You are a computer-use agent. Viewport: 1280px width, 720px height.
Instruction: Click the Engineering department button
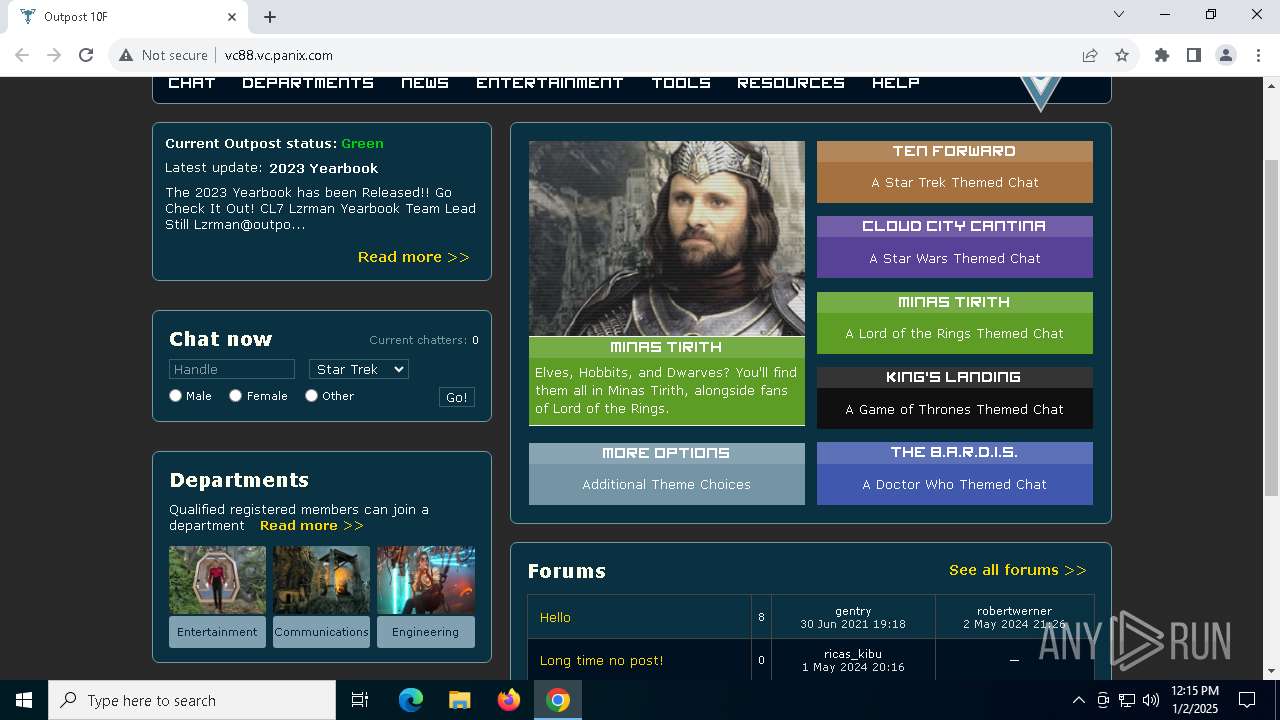click(x=426, y=632)
